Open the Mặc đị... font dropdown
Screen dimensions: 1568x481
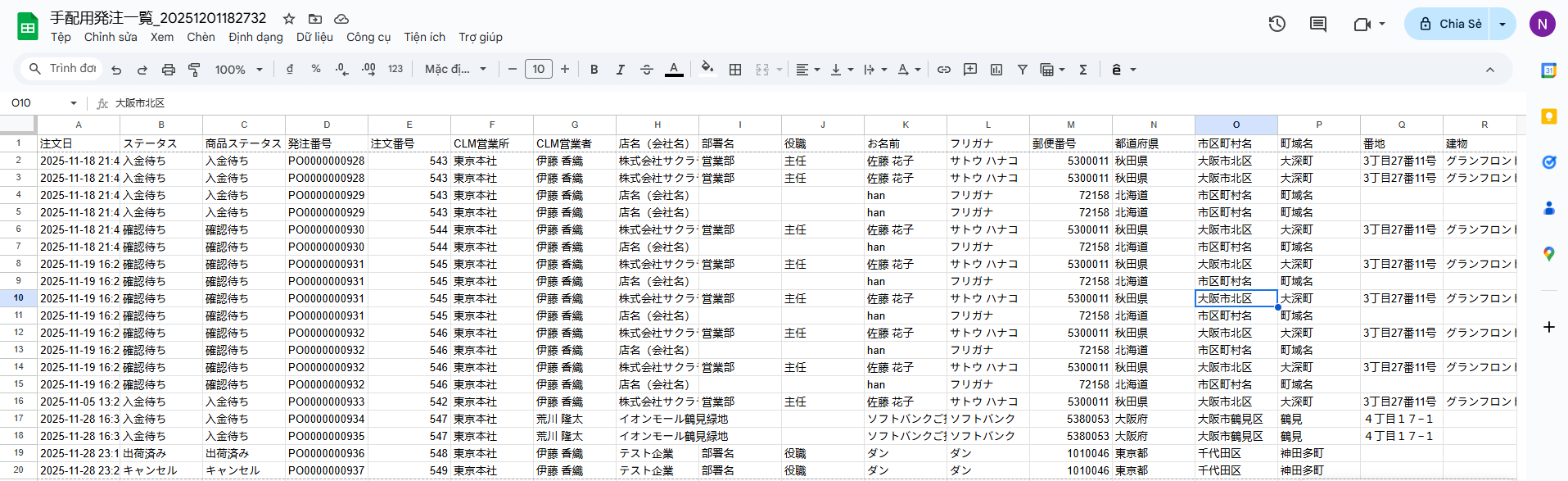coord(455,70)
